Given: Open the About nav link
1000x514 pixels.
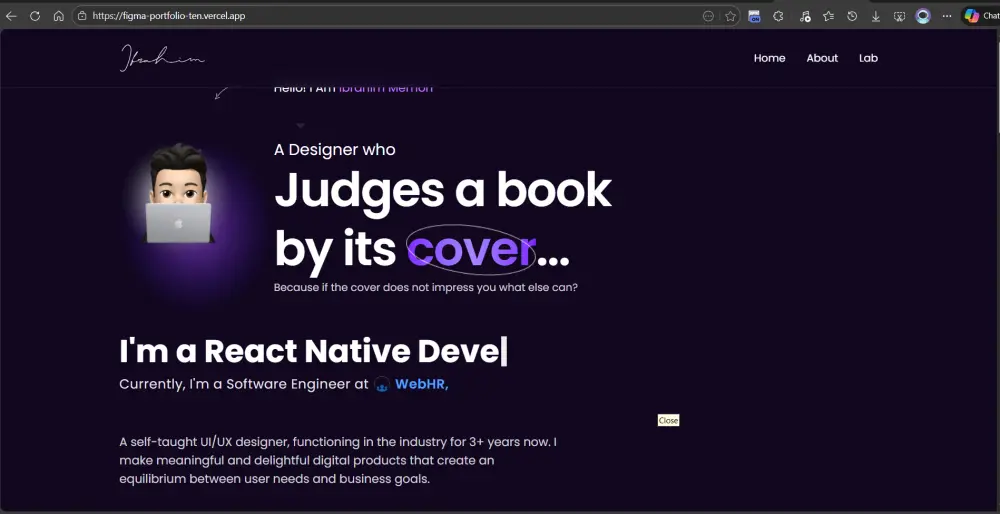Looking at the screenshot, I should (822, 58).
